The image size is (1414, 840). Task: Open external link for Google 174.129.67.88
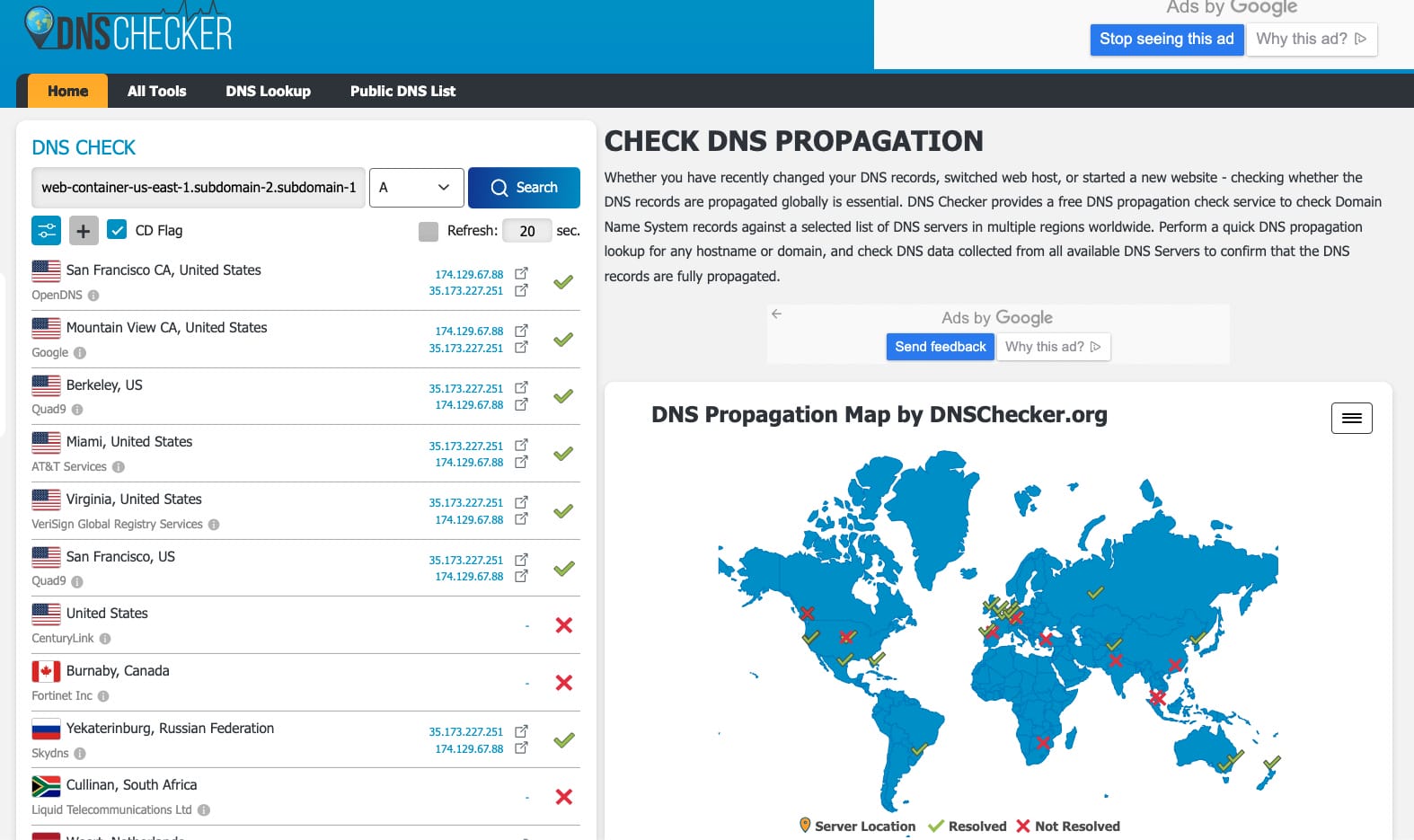pos(521,331)
